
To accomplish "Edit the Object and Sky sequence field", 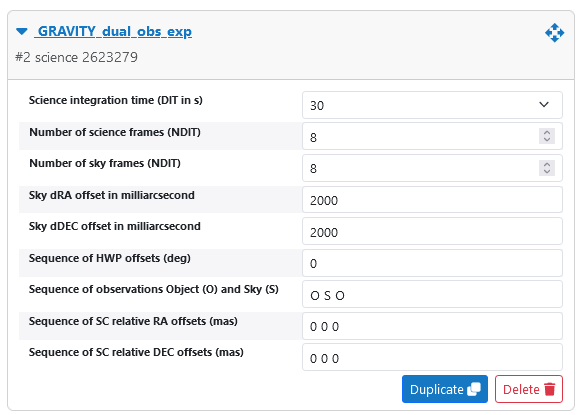I will [432, 294].
